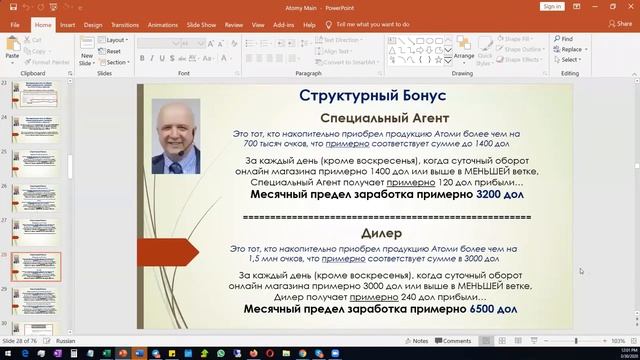
Task: Open the Shape Outline dropdown
Action: (521, 49)
